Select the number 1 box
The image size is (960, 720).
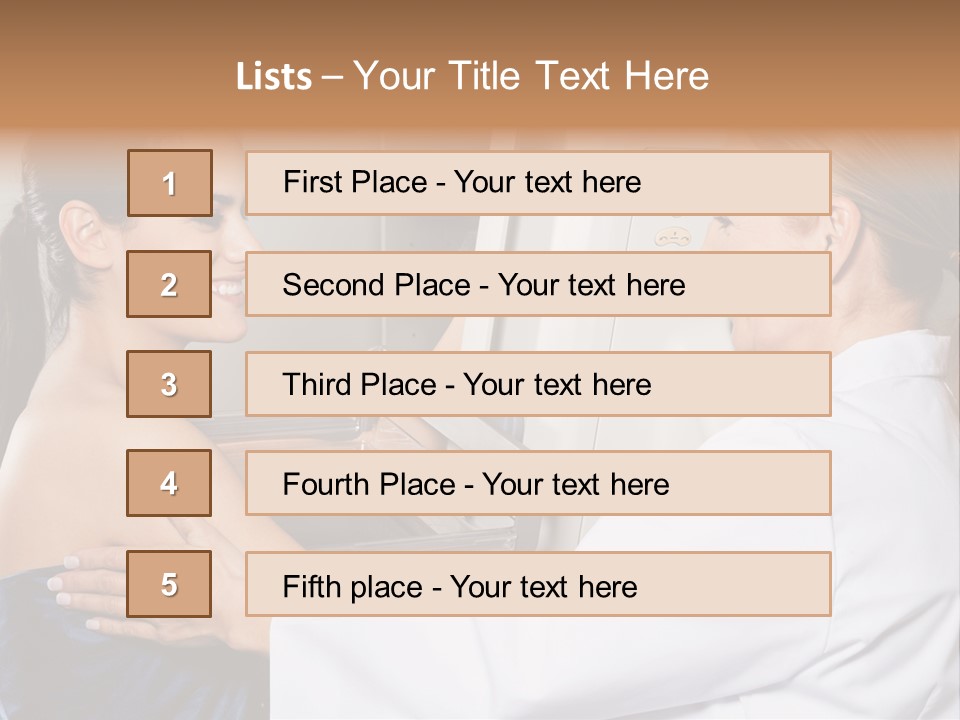pos(170,183)
